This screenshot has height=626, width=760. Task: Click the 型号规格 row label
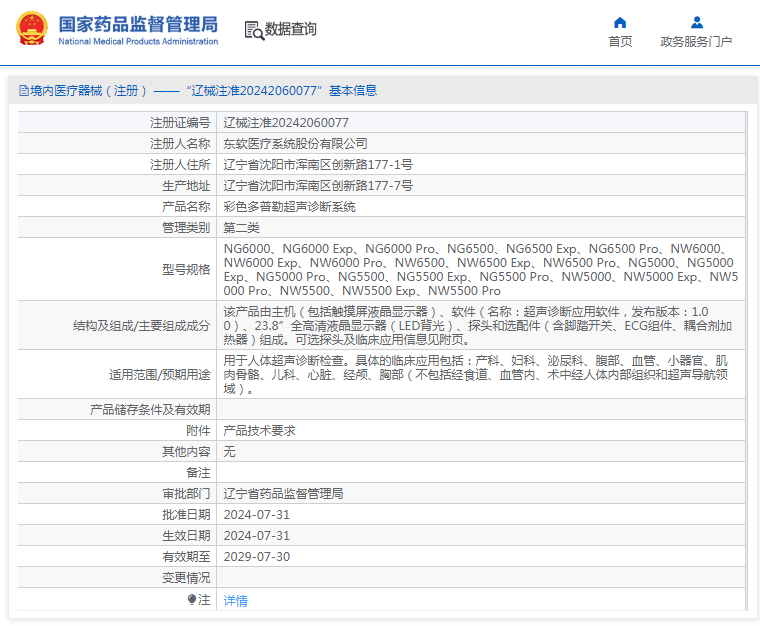(185, 270)
